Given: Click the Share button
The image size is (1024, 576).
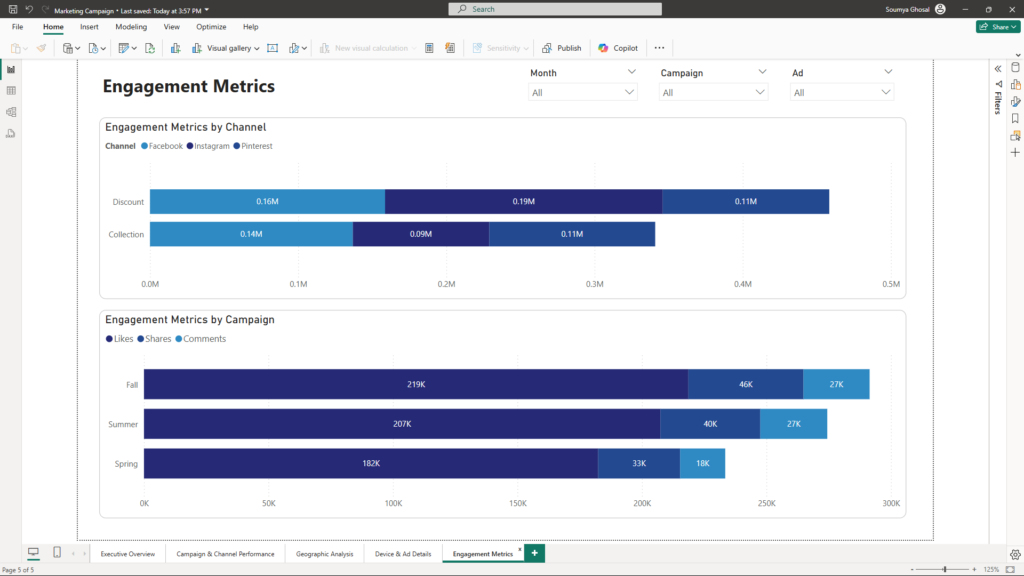Looking at the screenshot, I should 997,27.
